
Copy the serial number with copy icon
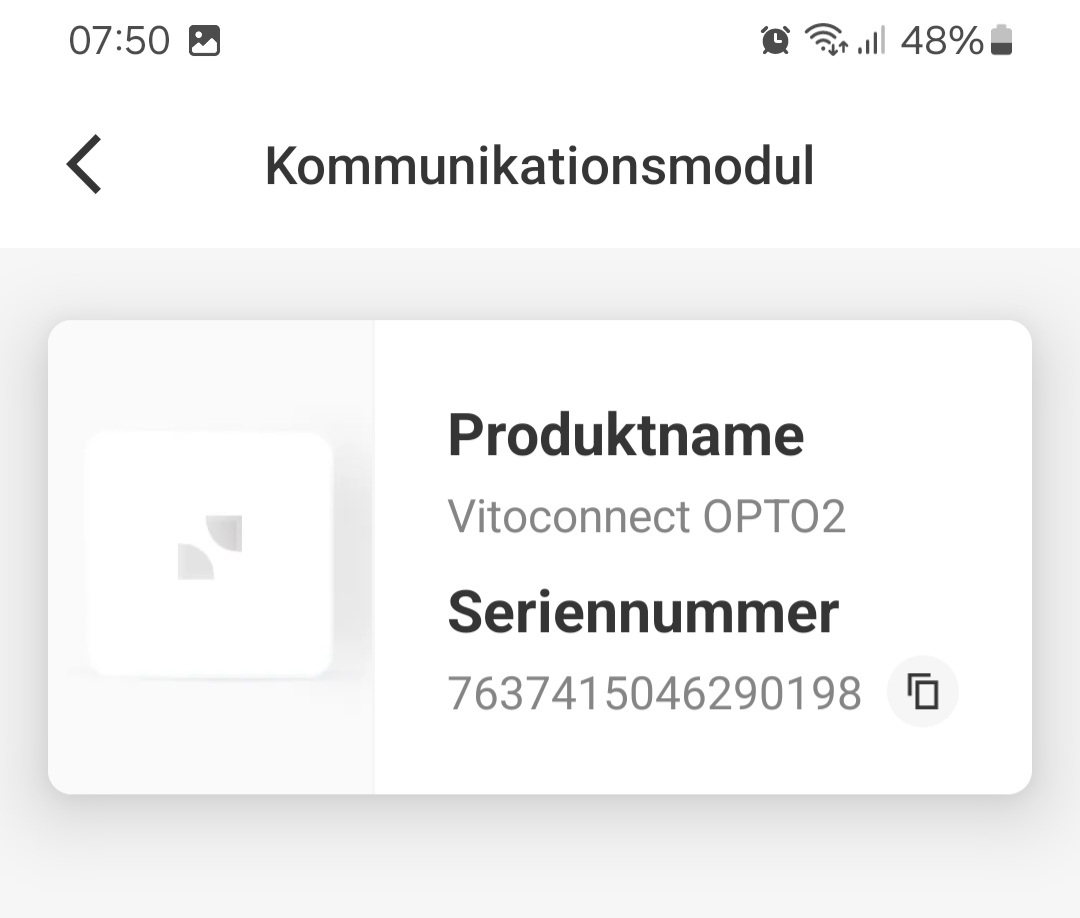922,691
